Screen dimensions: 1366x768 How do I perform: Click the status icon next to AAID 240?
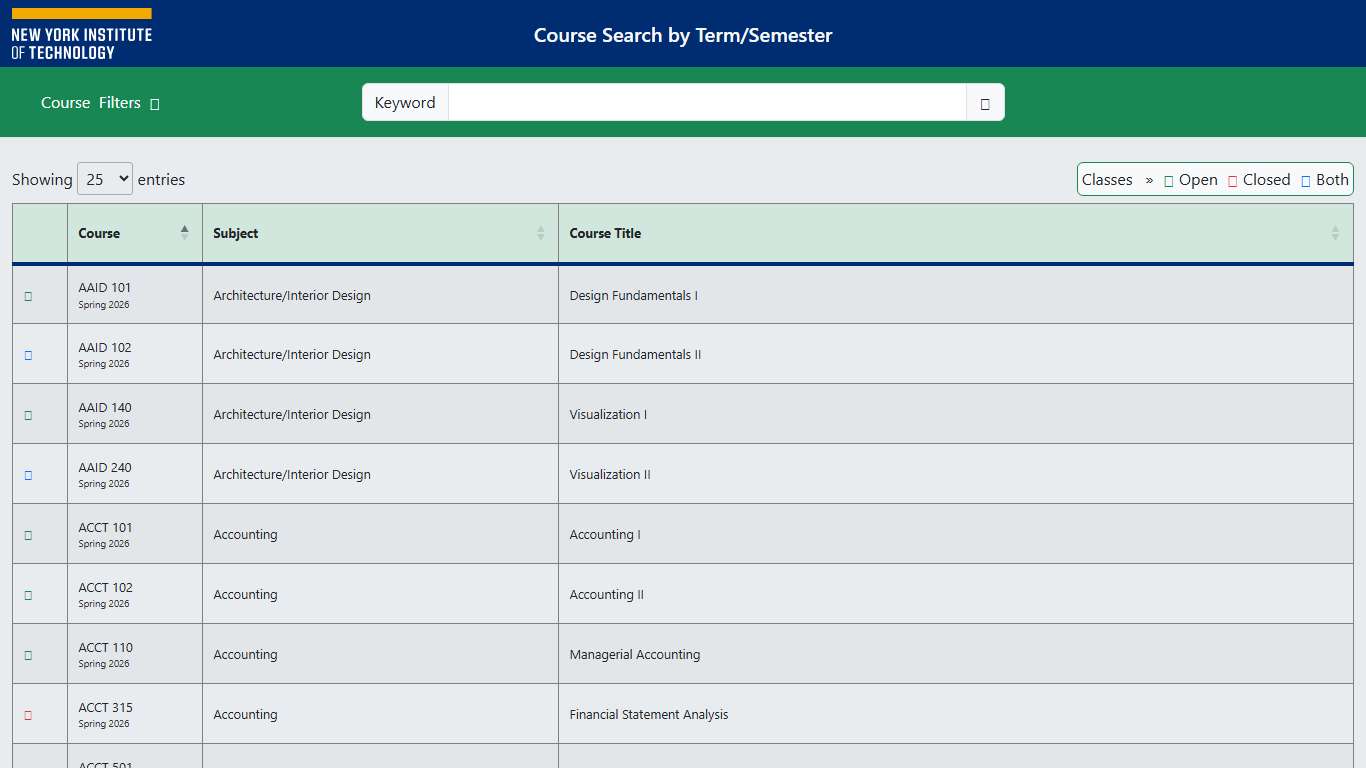click(x=26, y=474)
